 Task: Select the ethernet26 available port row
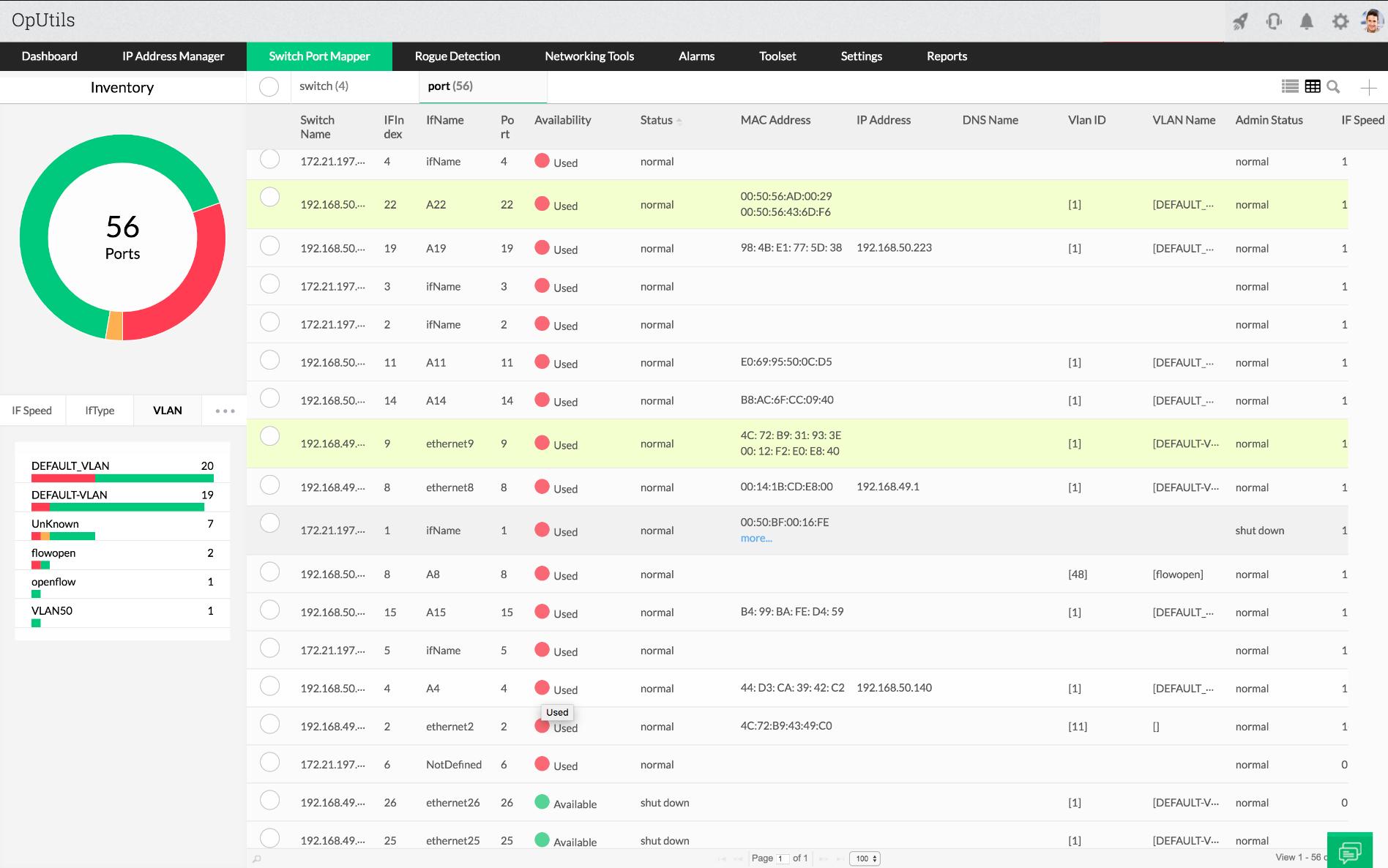(x=270, y=801)
